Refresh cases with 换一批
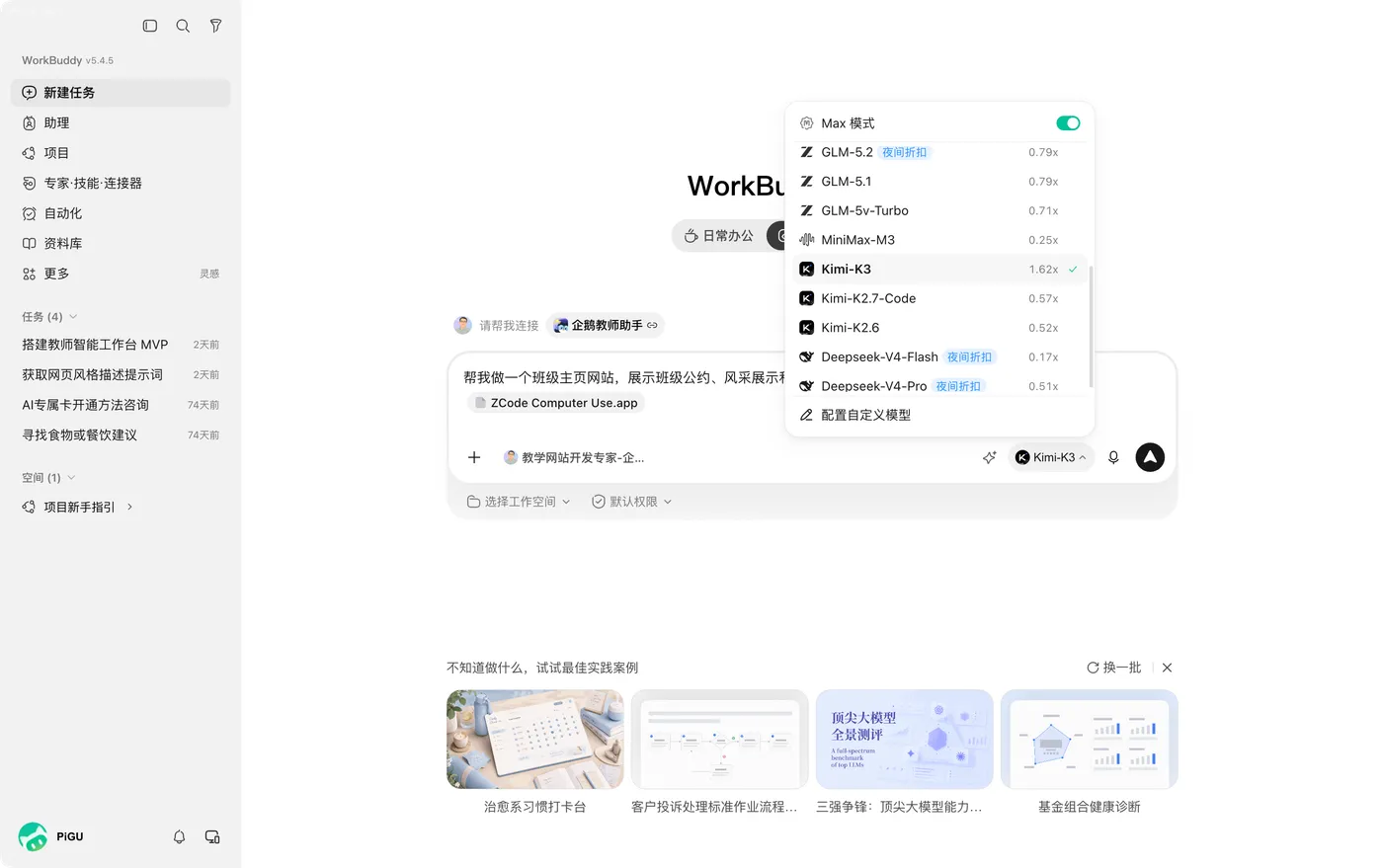 [x=1113, y=668]
